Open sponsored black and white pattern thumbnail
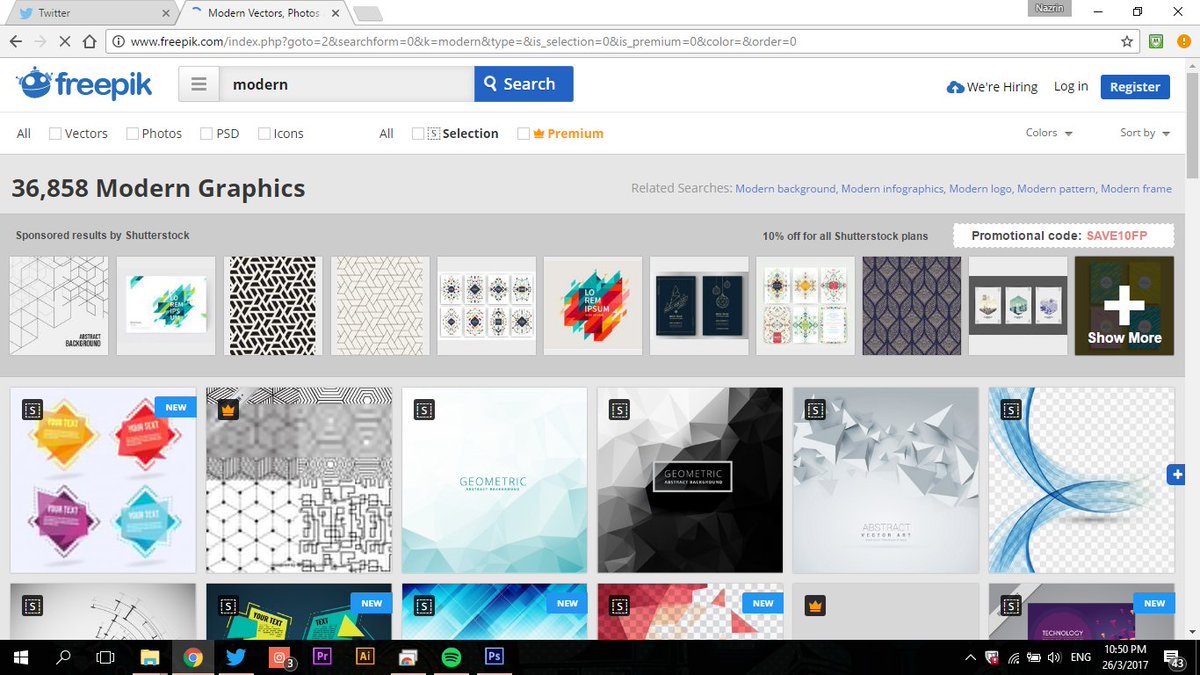The width and height of the screenshot is (1200, 675). click(x=272, y=306)
